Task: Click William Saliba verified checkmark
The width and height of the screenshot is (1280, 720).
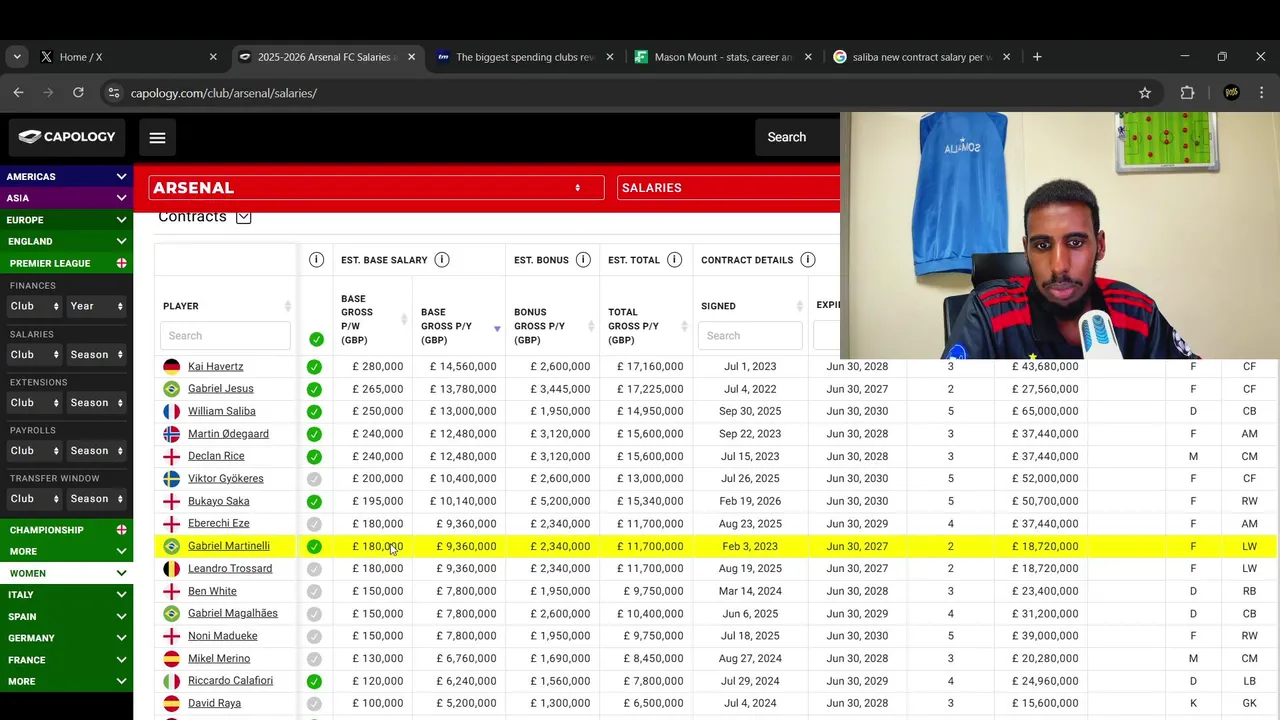Action: pyautogui.click(x=314, y=412)
